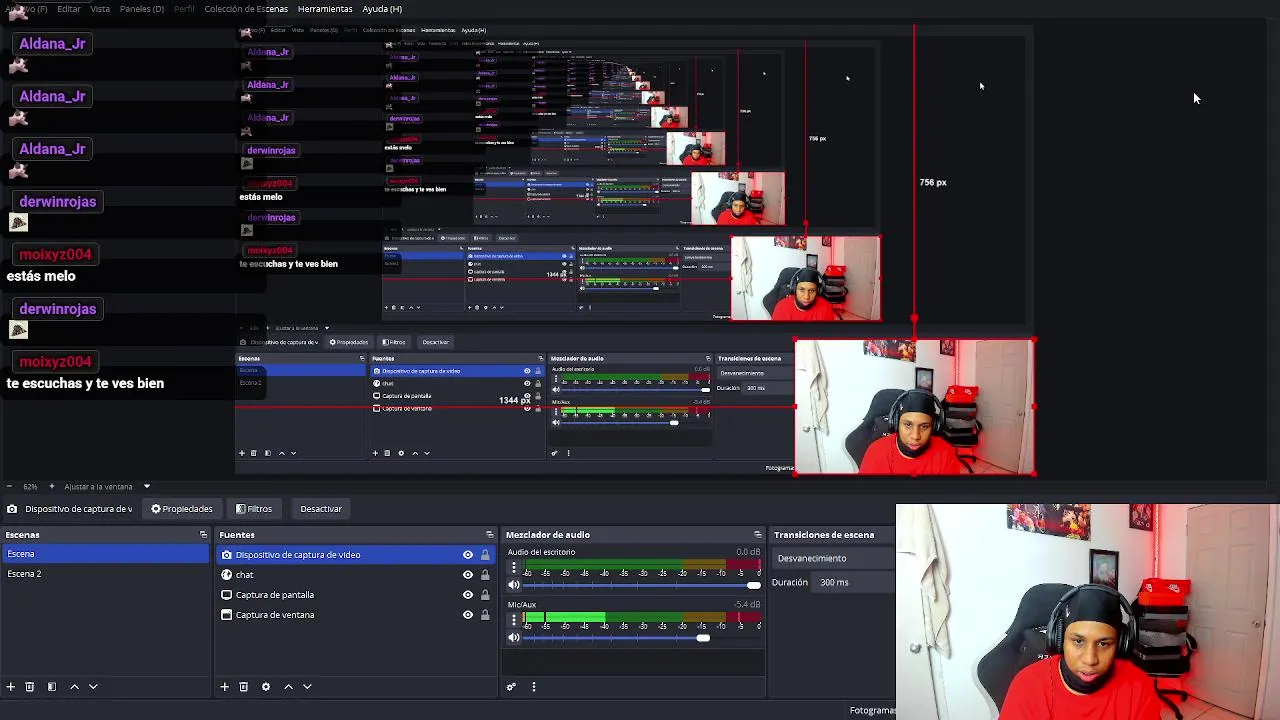The image size is (1280, 720).
Task: Select the Escena scene
Action: tap(105, 554)
